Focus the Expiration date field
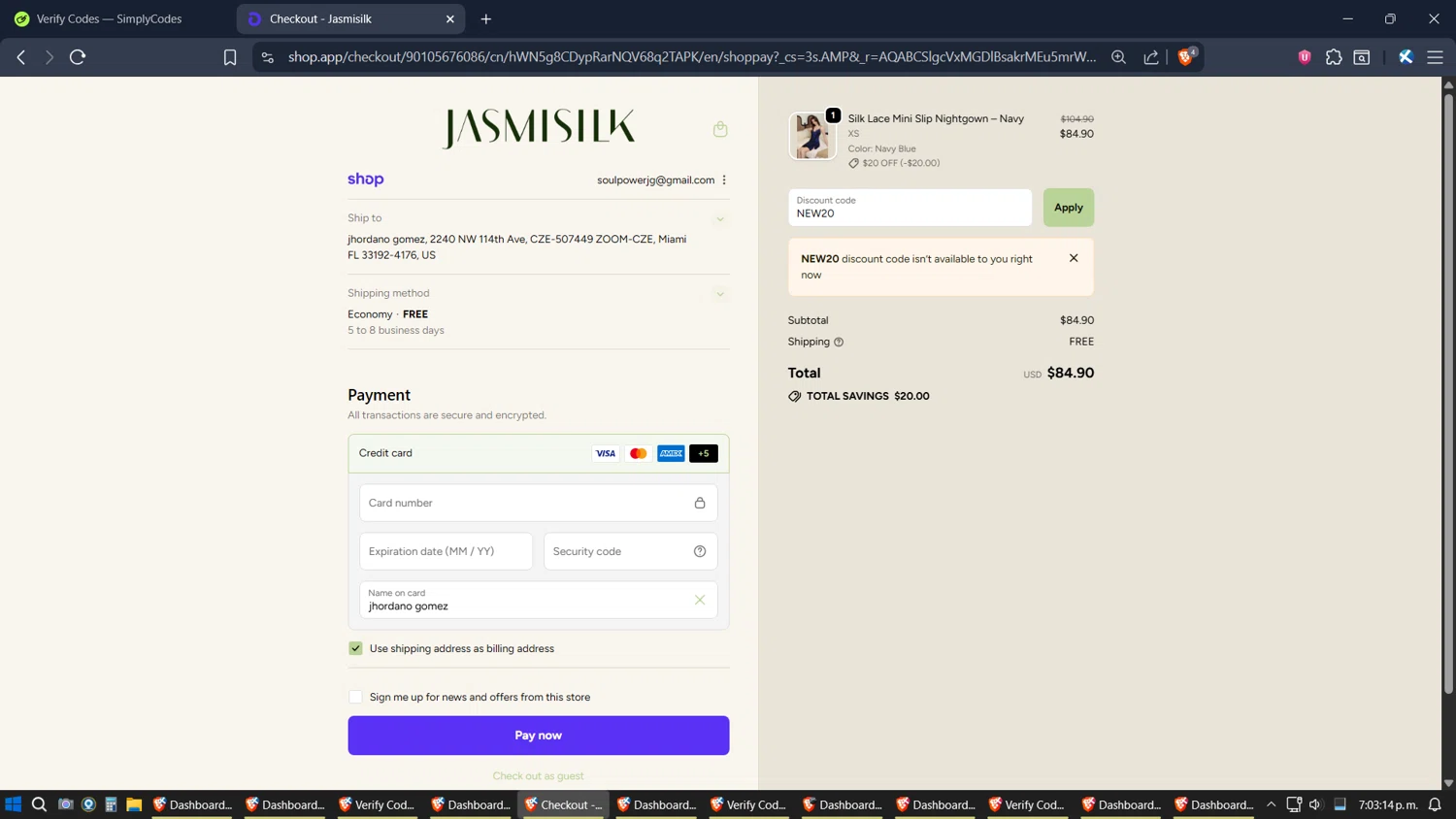The image size is (1456, 819). (x=447, y=551)
